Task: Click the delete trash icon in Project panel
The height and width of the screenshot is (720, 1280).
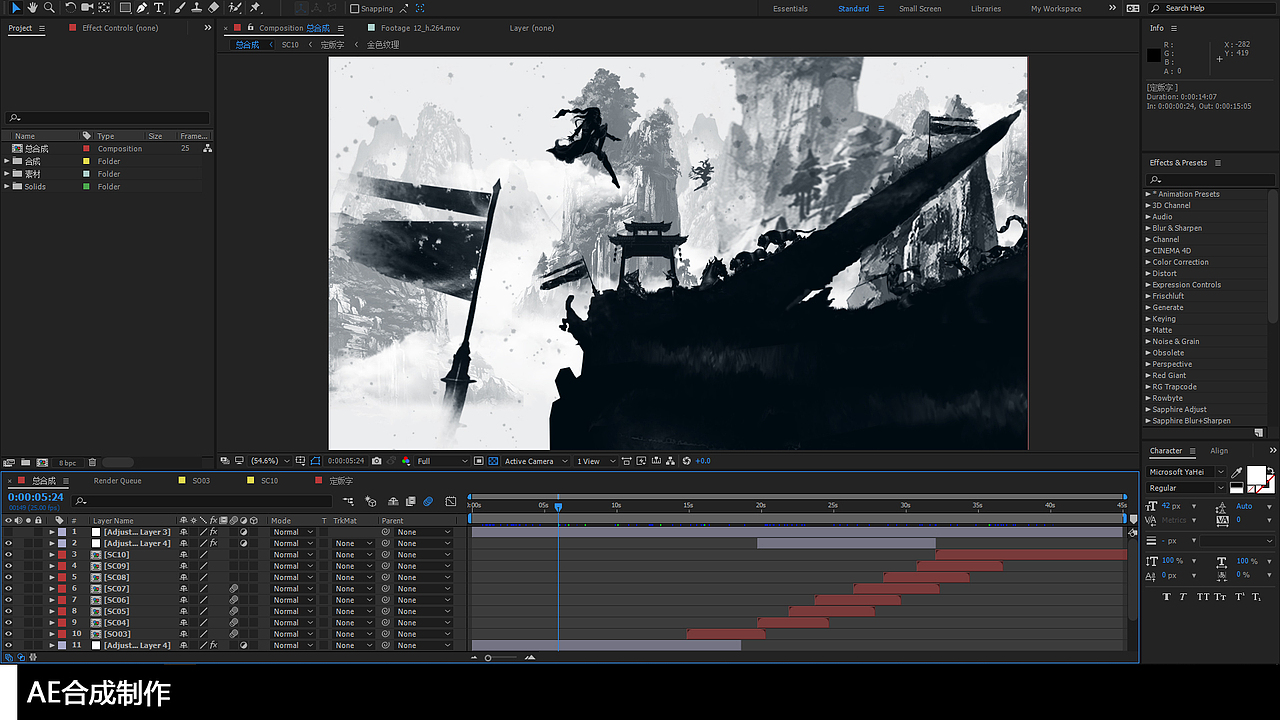Action: [92, 463]
